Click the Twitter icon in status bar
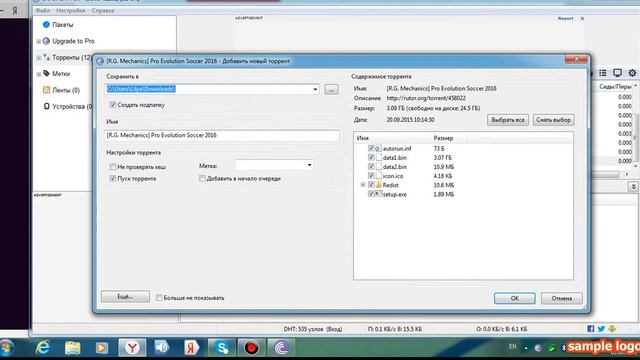This screenshot has width=640, height=360. pyautogui.click(x=601, y=329)
